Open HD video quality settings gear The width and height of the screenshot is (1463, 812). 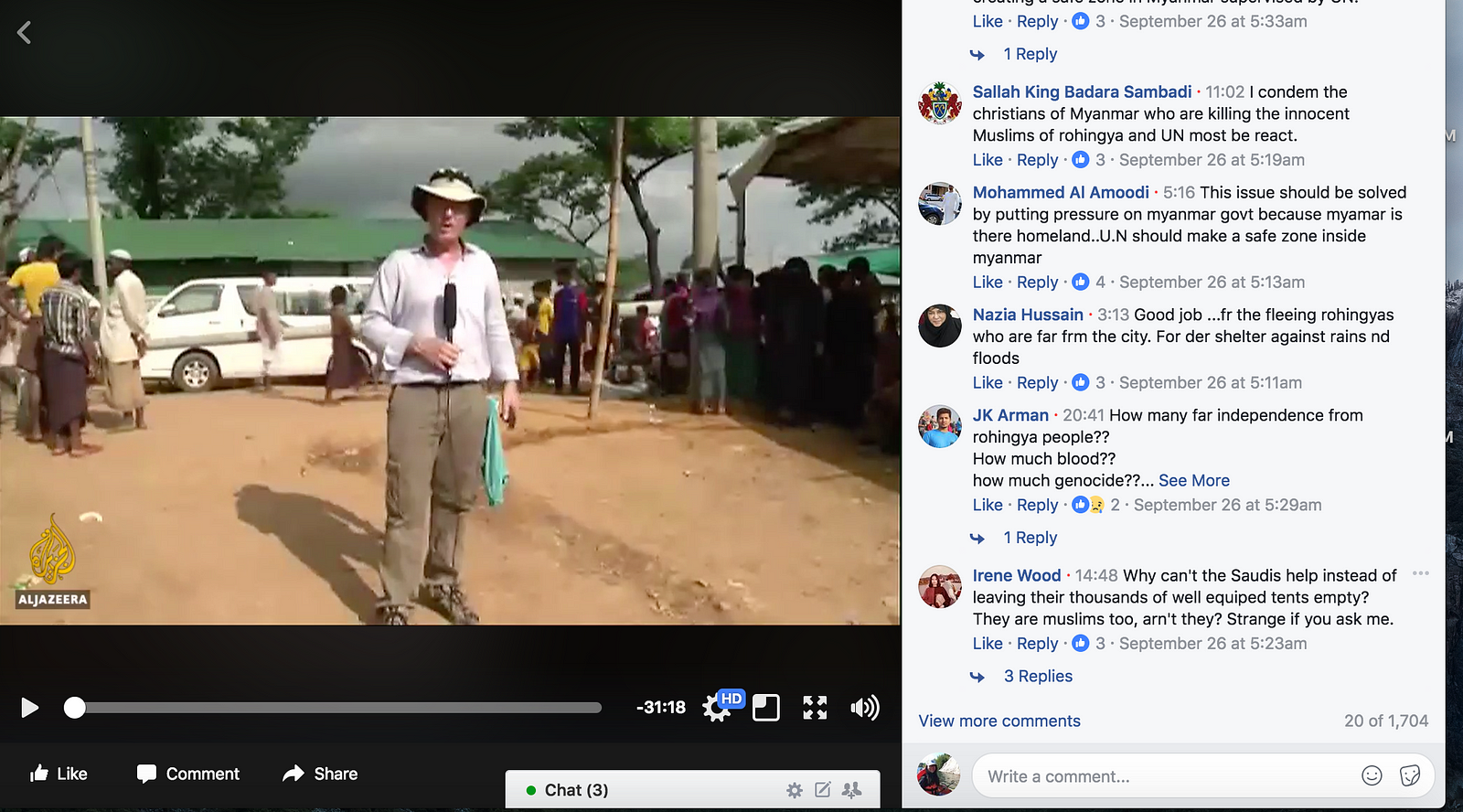tap(717, 708)
